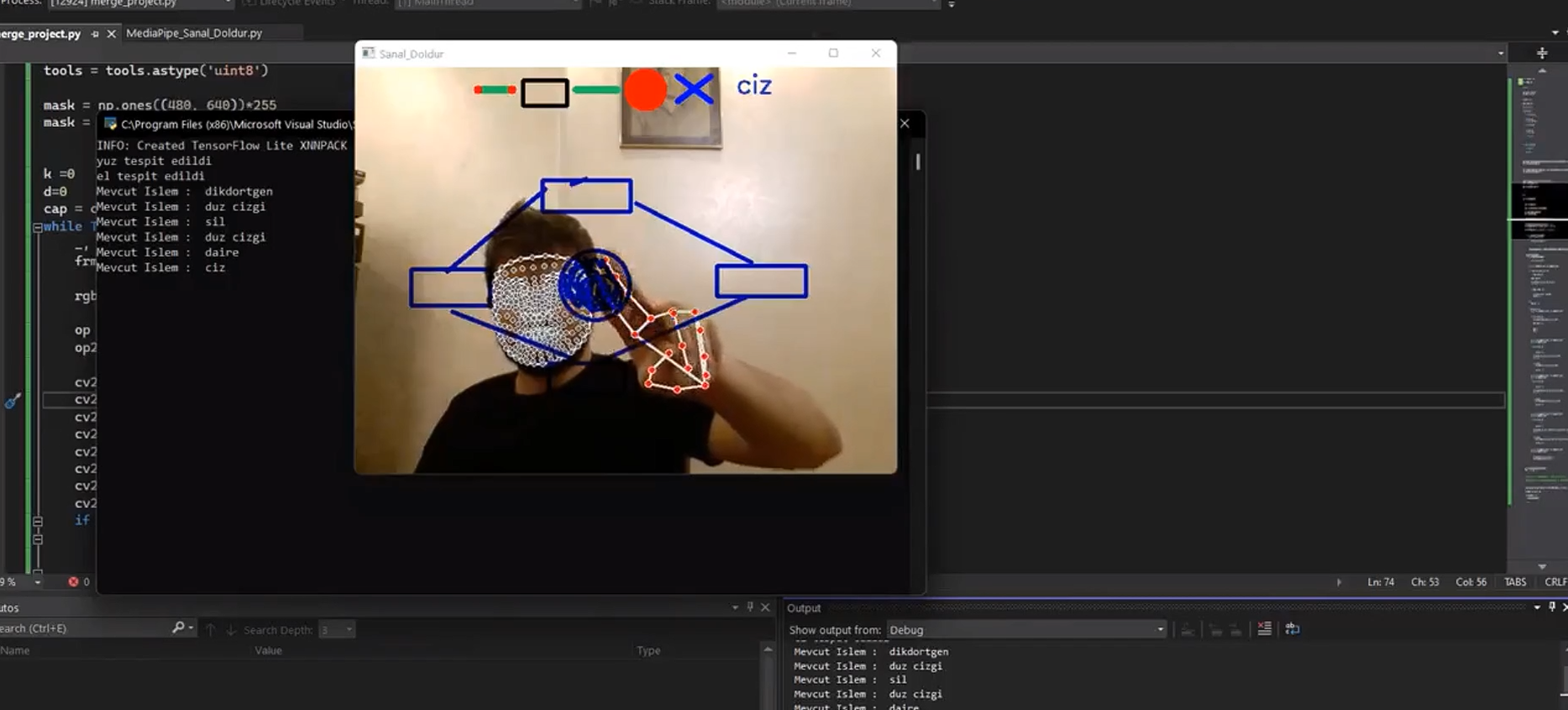Click the console line 'Mevcut Islem : daire'
This screenshot has height=710, width=1568.
pos(167,252)
